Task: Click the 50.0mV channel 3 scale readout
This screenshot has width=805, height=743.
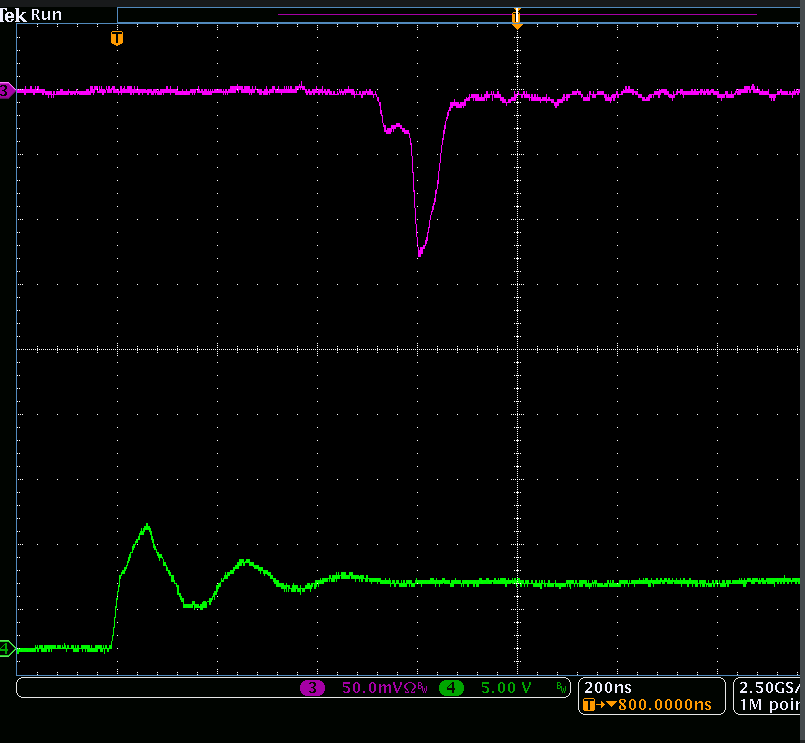Action: point(370,688)
